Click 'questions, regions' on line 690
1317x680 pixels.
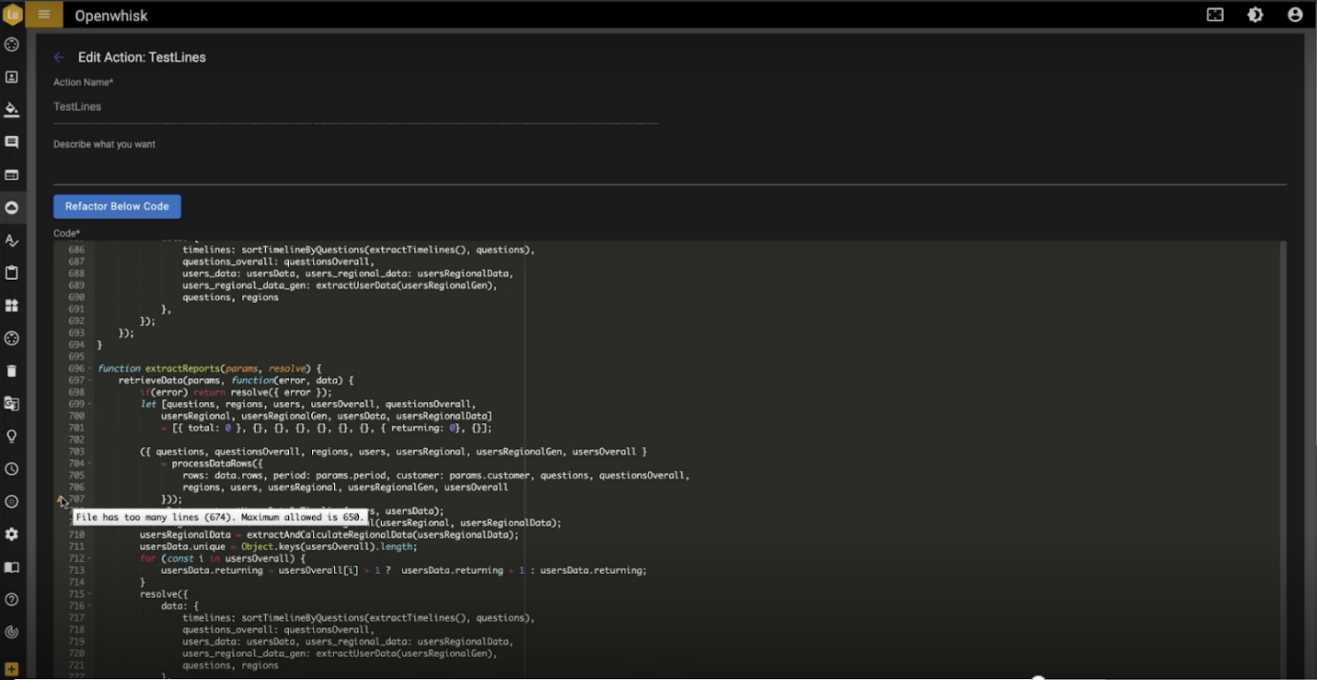click(x=230, y=297)
